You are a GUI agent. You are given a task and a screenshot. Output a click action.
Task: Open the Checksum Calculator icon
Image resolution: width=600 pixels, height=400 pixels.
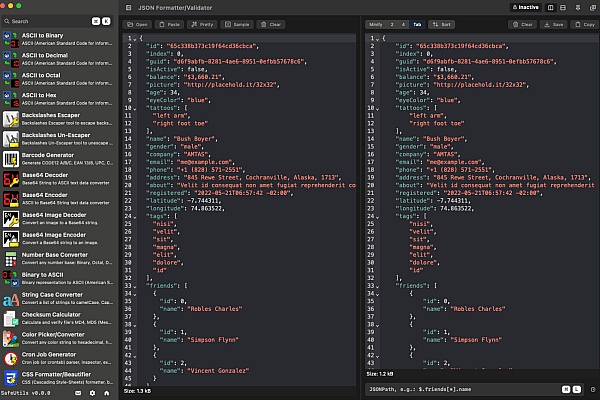point(11,318)
